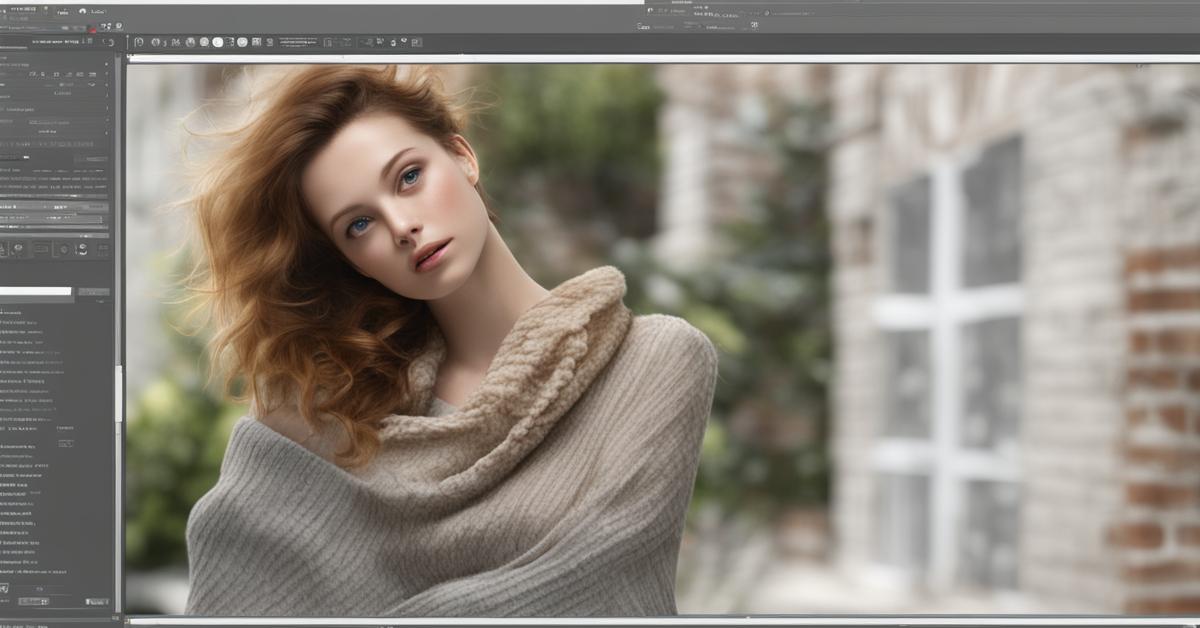
Task: Select the gear-like circular icon in the left panel icon row
Action: [62, 249]
